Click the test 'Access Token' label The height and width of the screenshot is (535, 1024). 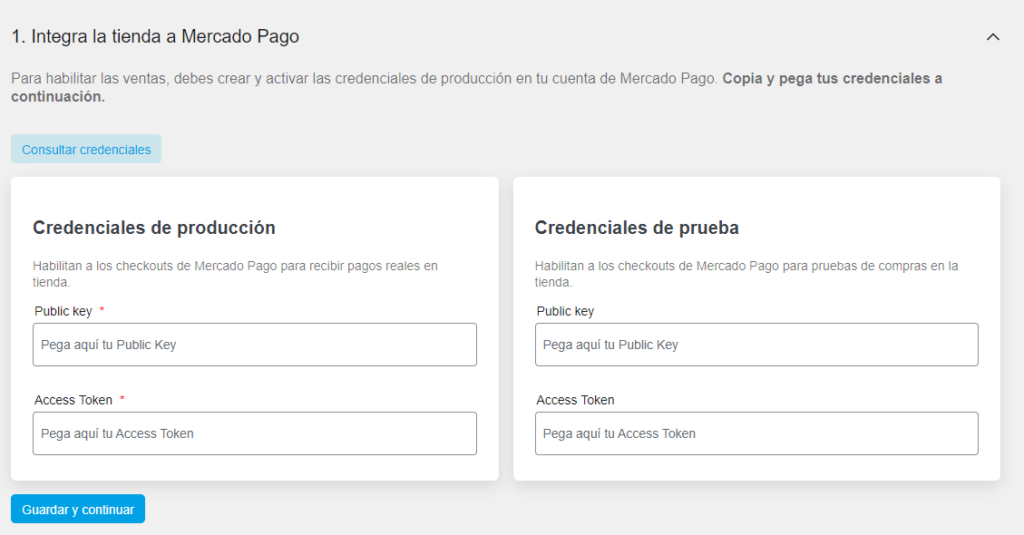pos(575,400)
